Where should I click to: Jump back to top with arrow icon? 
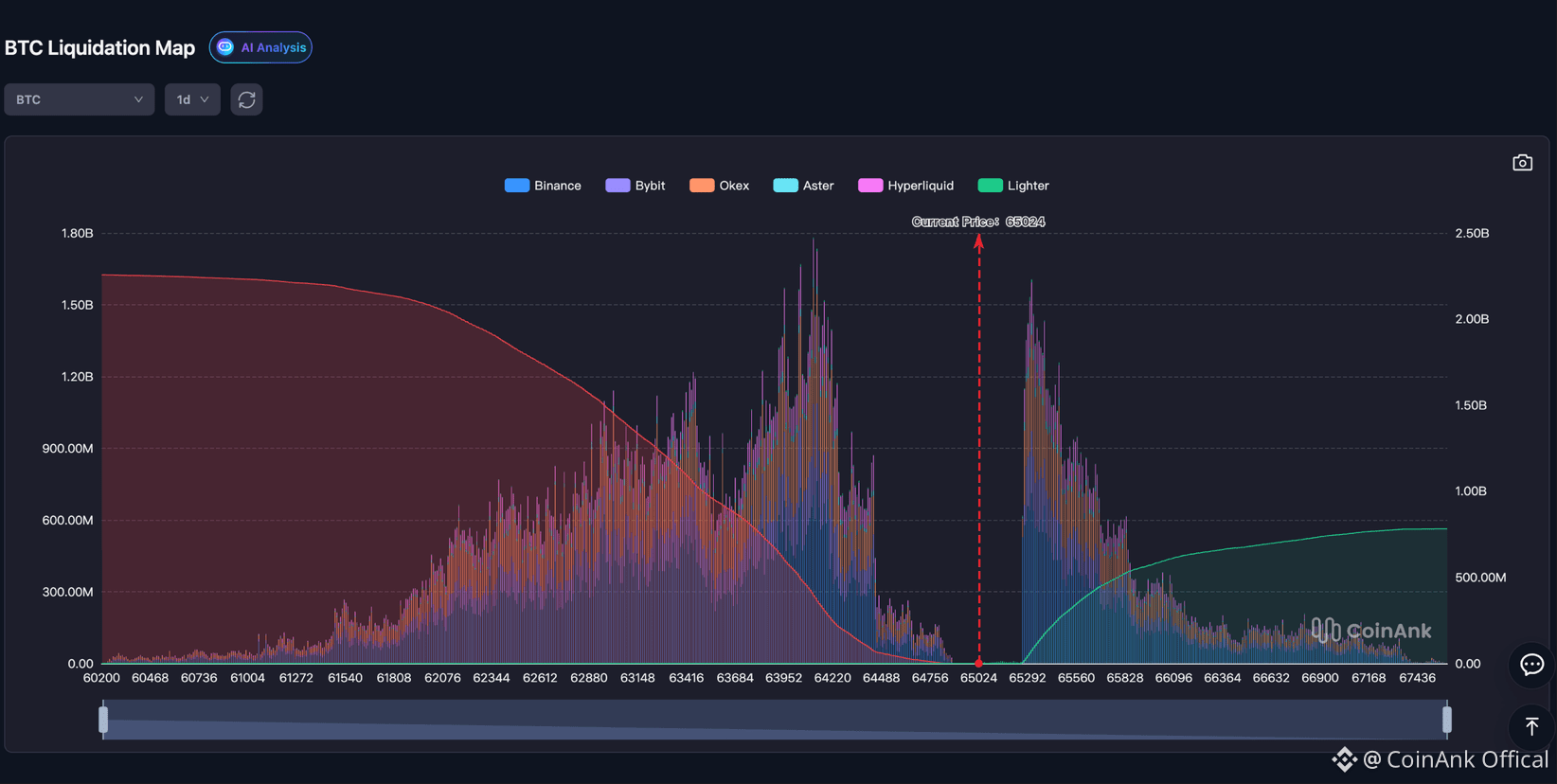1531,726
